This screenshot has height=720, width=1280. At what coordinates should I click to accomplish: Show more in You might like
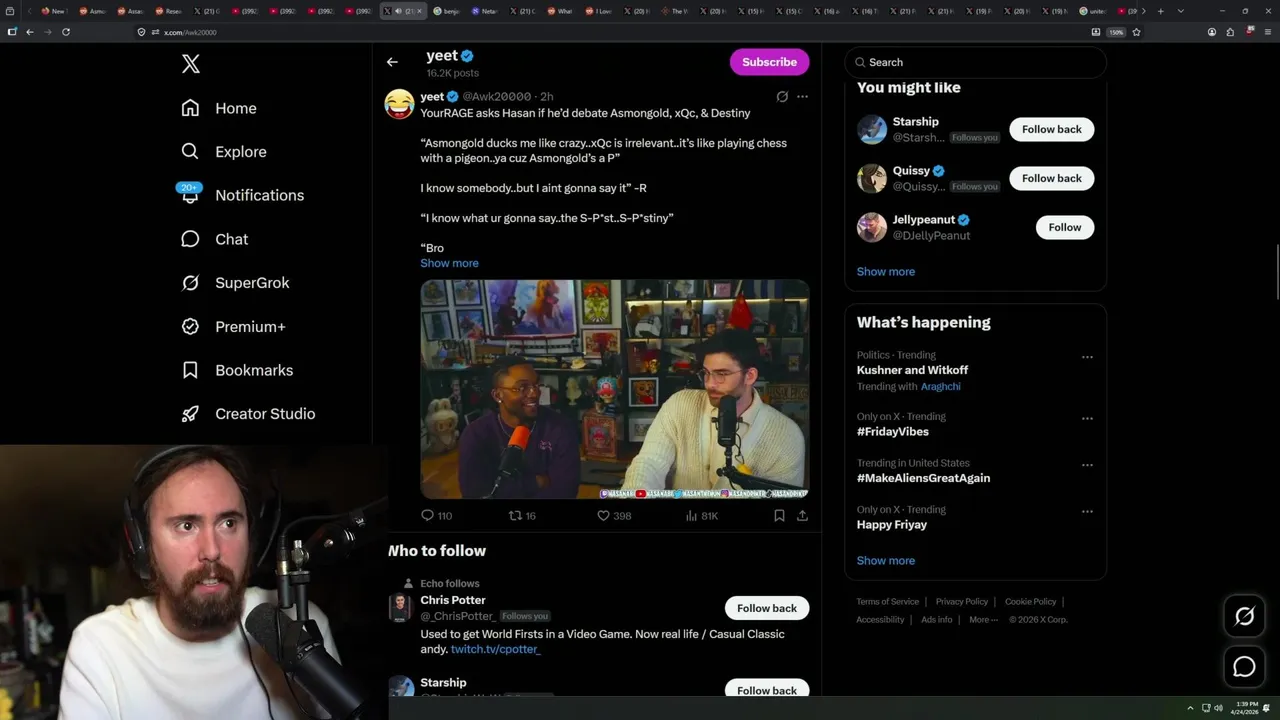[885, 272]
